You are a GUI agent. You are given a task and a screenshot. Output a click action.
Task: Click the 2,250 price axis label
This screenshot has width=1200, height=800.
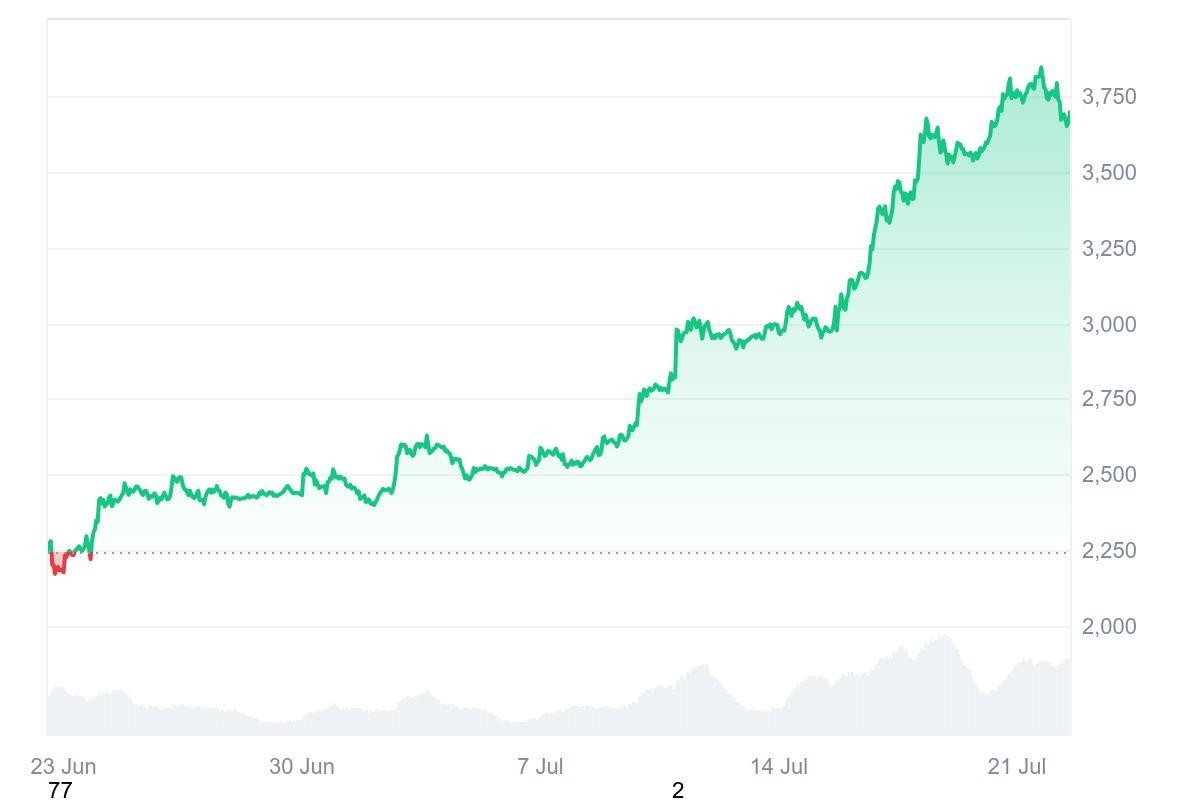coord(1109,551)
